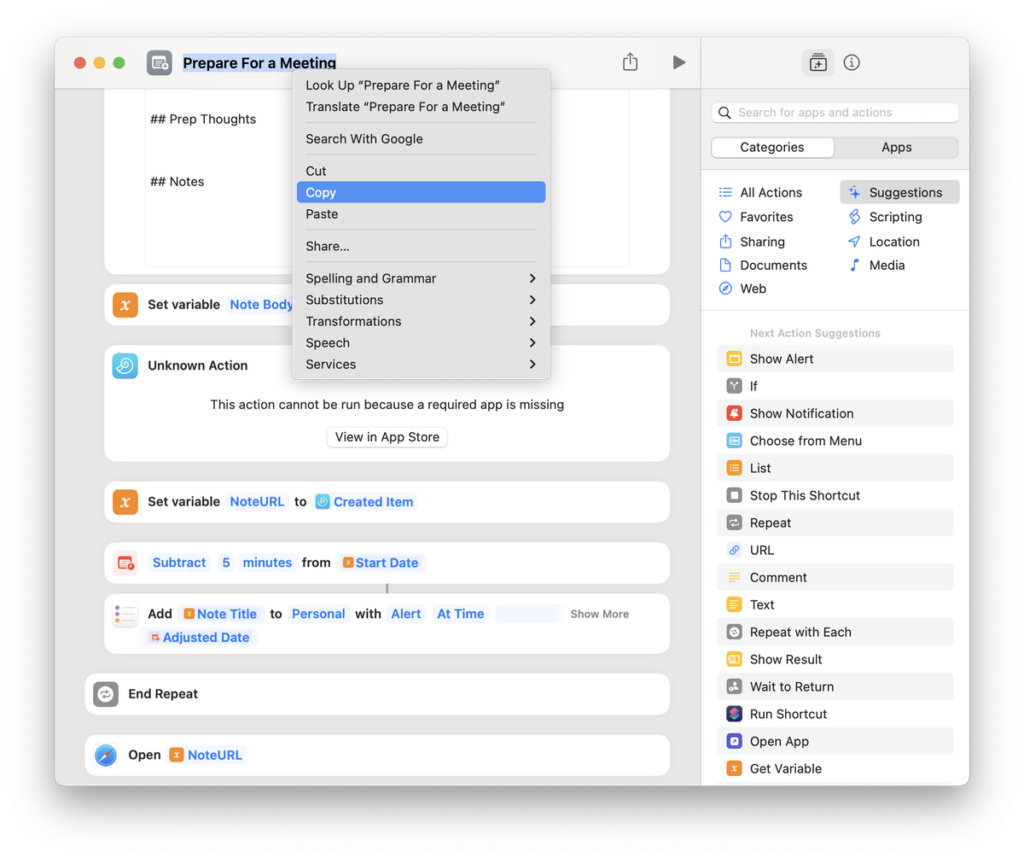Click the Show Alert suggestion icon
This screenshot has height=858, width=1024.
coord(734,359)
